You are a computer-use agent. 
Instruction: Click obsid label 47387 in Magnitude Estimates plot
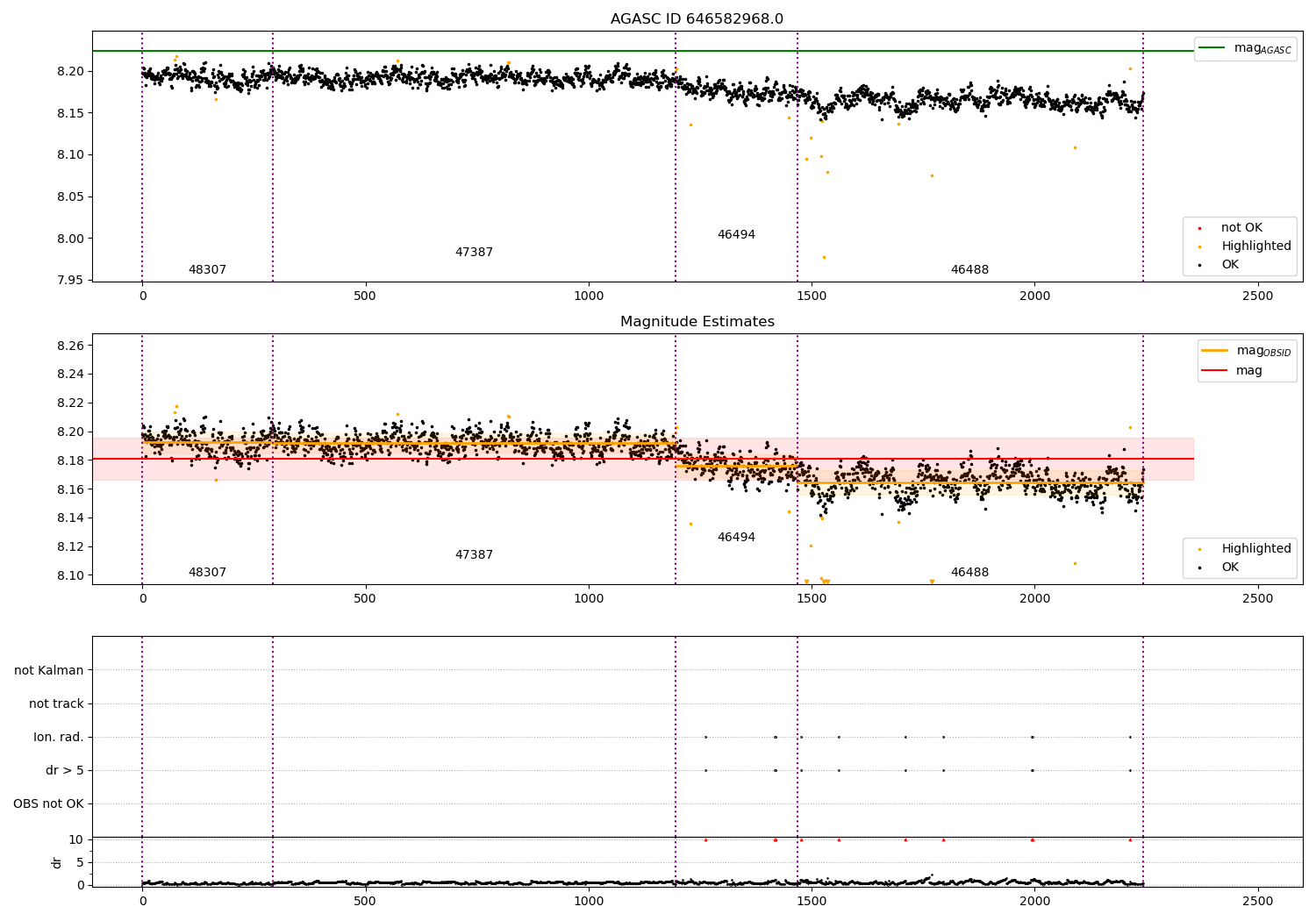474,555
